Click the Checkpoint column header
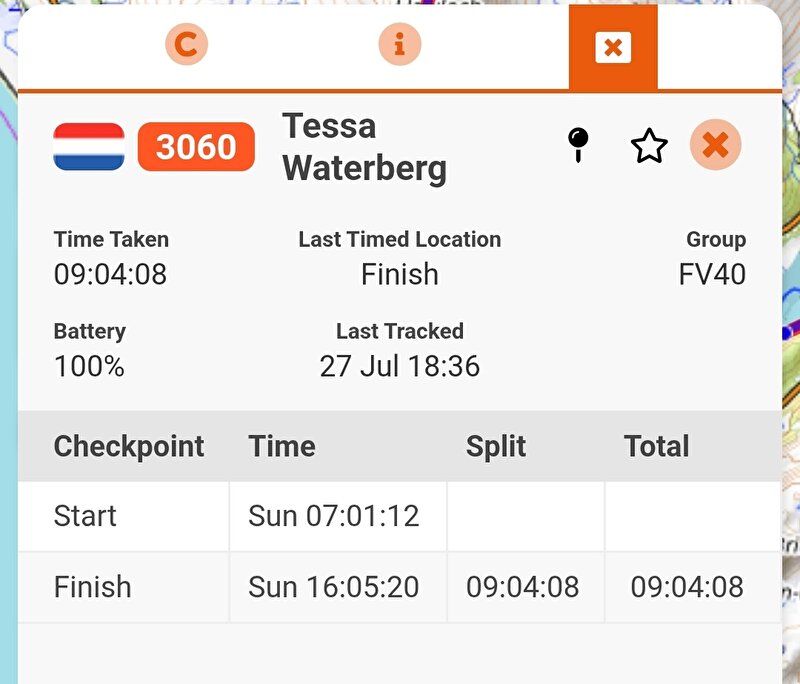Viewport: 800px width, 684px height. click(129, 446)
